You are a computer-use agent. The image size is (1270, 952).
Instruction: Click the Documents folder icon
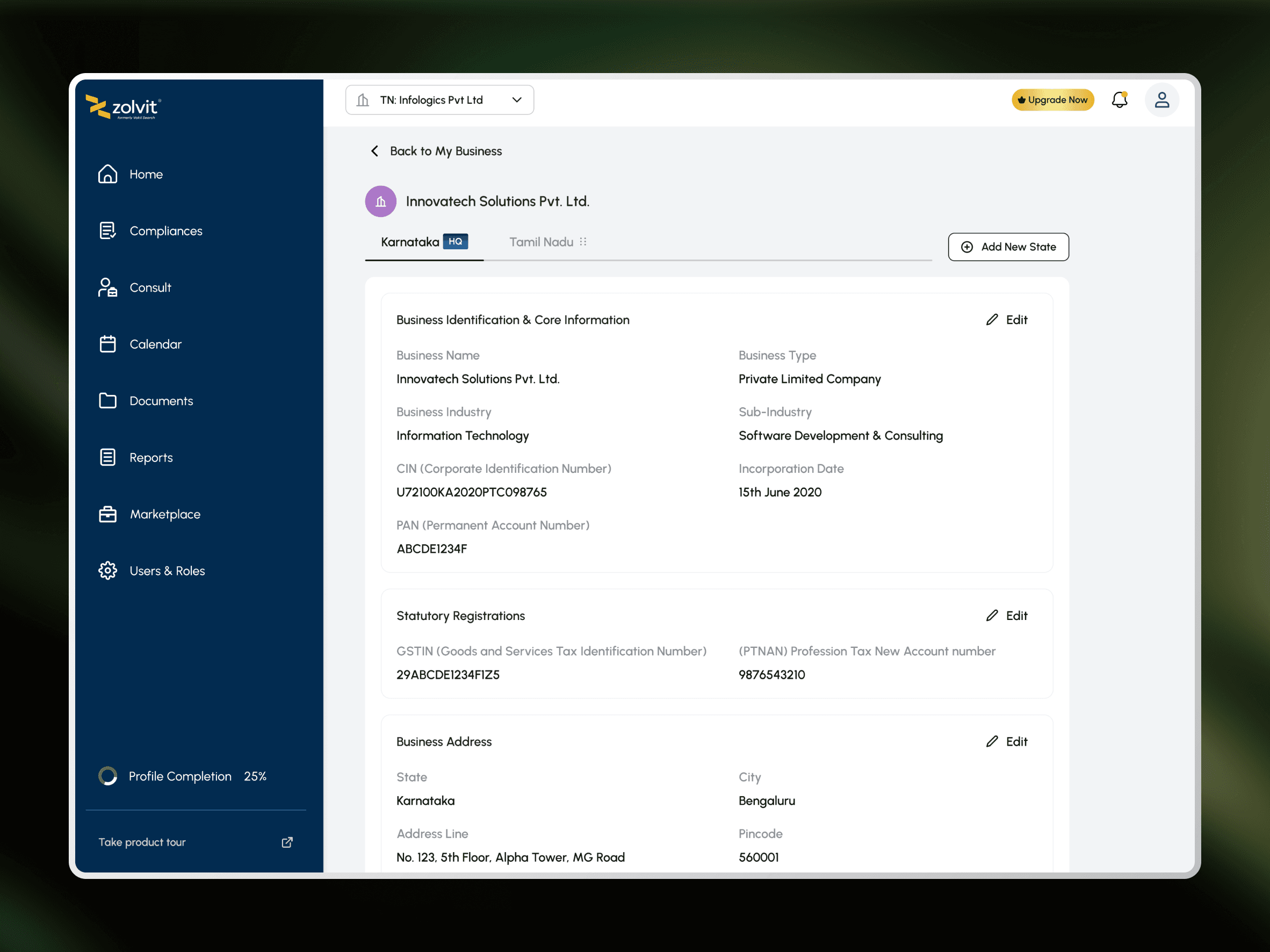107,401
